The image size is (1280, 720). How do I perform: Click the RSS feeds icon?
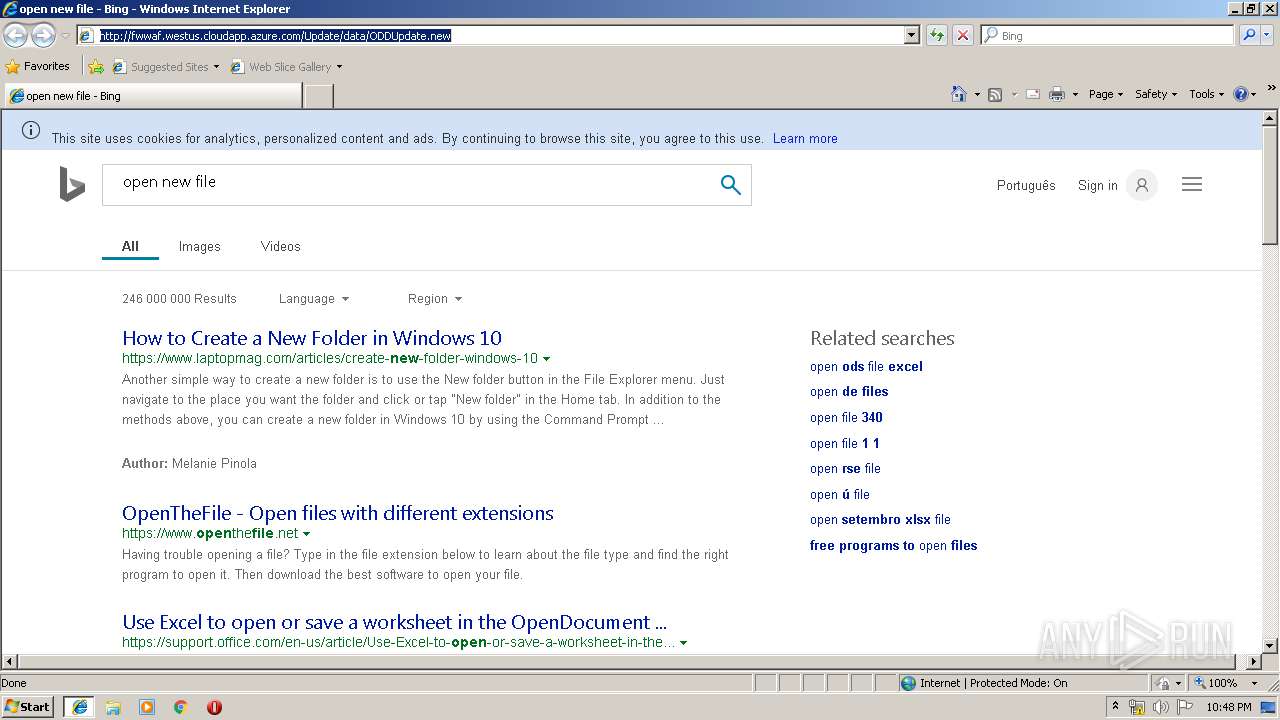pyautogui.click(x=995, y=94)
